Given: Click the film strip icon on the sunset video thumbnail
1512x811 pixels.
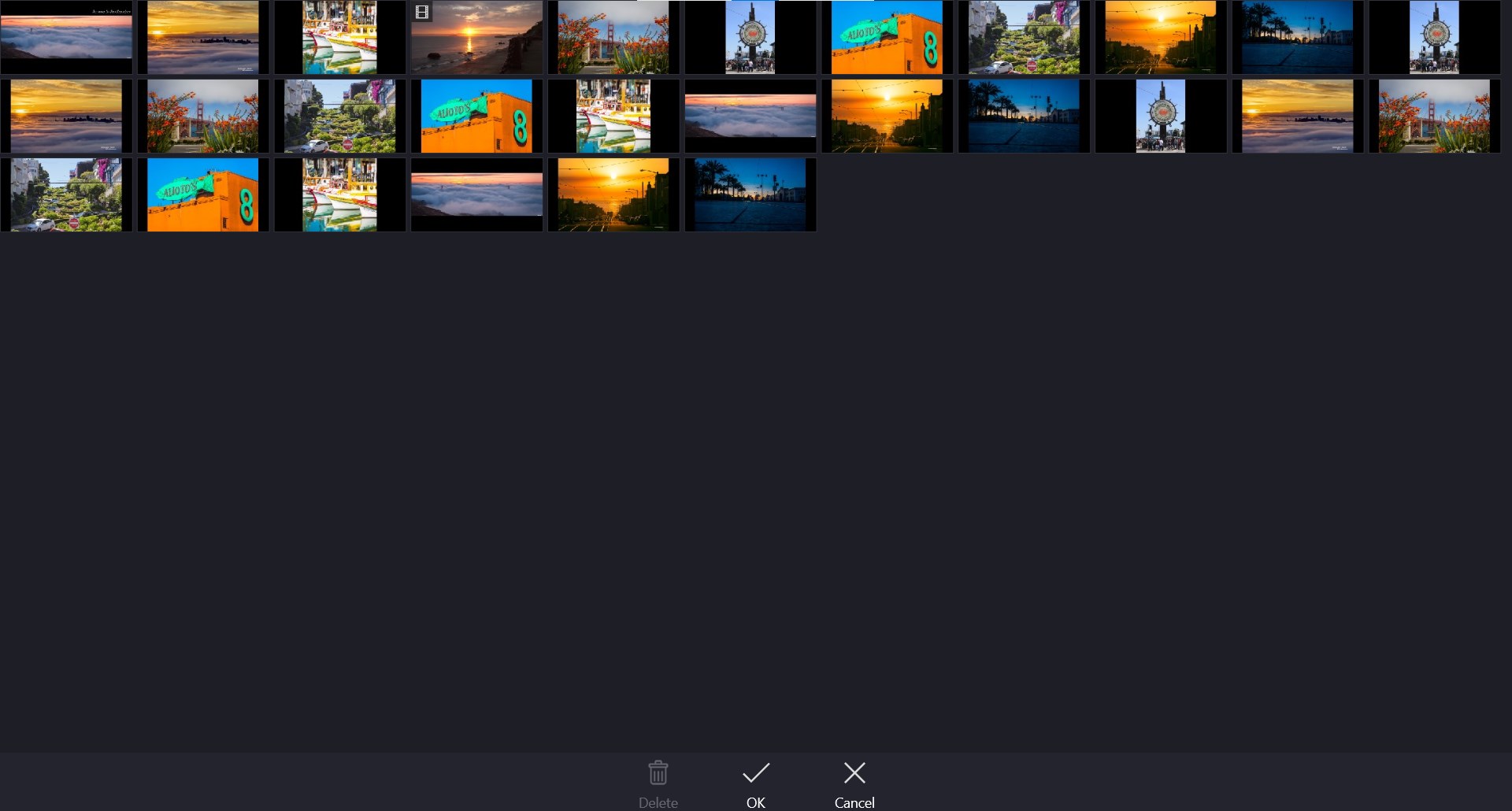Looking at the screenshot, I should point(422,12).
